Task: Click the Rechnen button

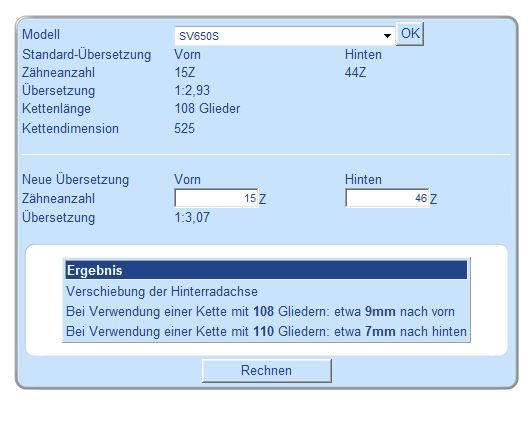Action: [x=267, y=370]
